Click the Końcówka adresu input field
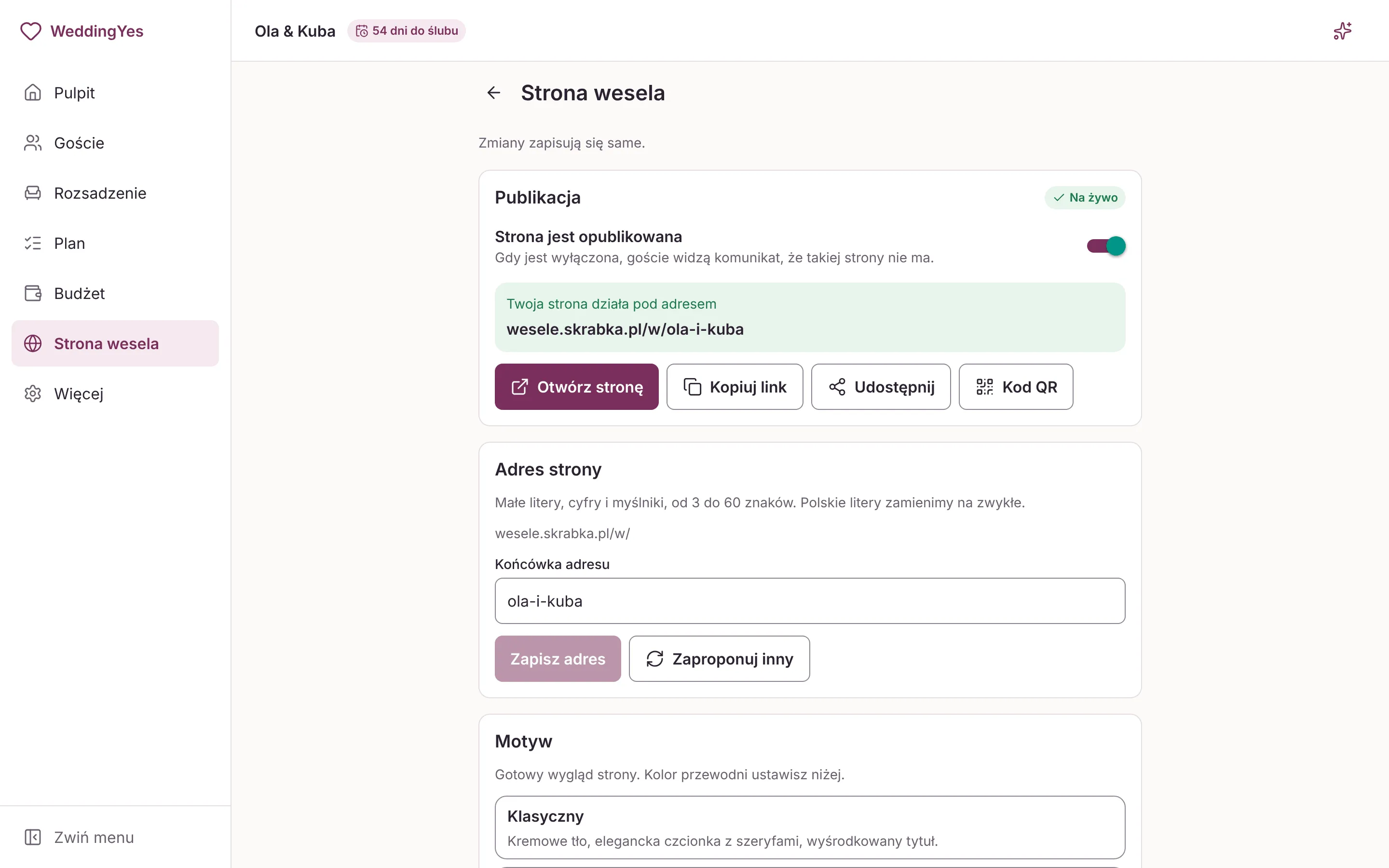Screen dimensions: 1389x868 click(x=810, y=601)
